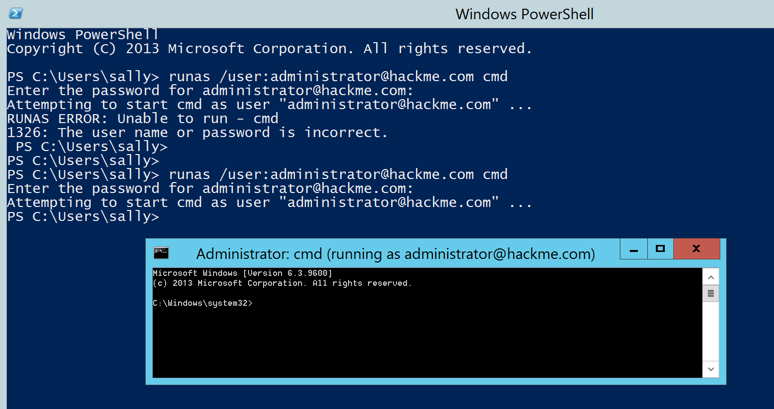Click the PowerShell icon in the title bar
Viewport: 774px width, 409px height.
coord(15,13)
